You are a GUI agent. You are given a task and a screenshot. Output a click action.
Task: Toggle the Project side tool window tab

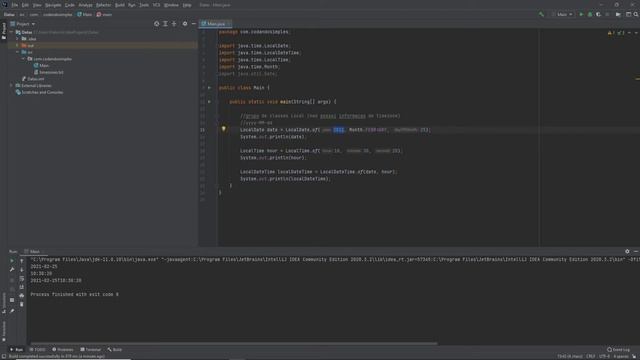coord(4,31)
